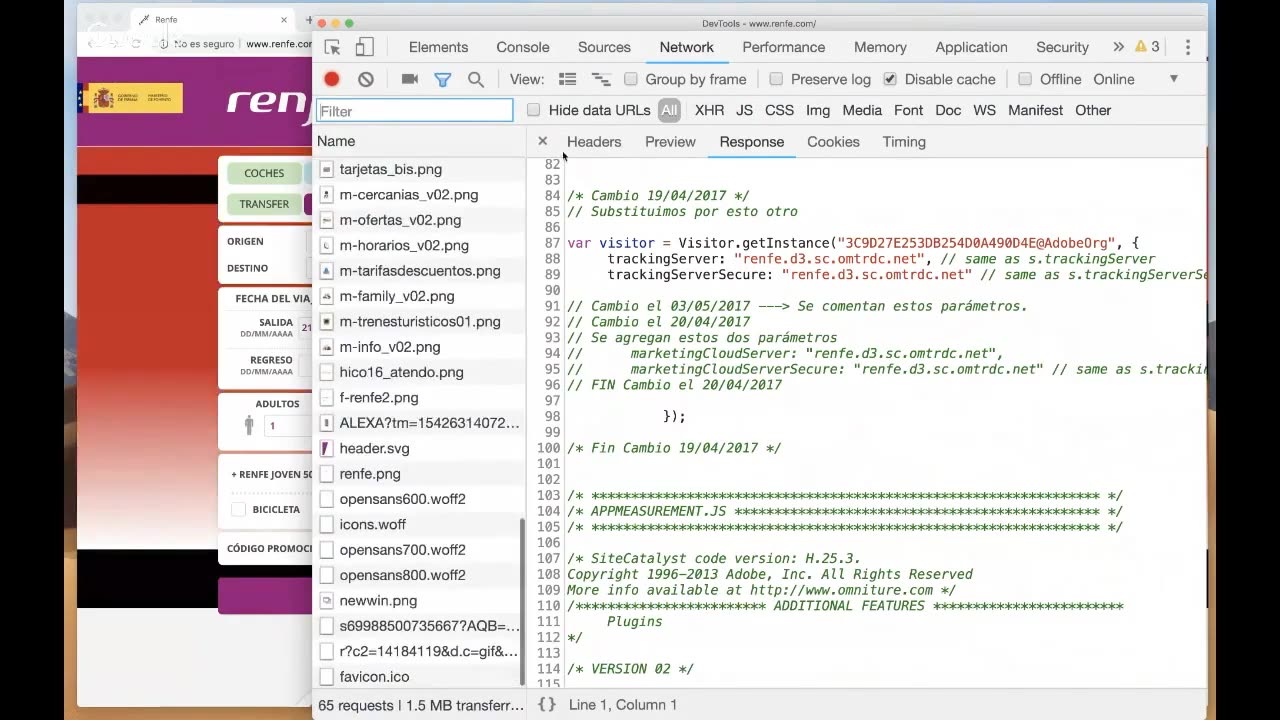Select the All filter button

coord(669,110)
